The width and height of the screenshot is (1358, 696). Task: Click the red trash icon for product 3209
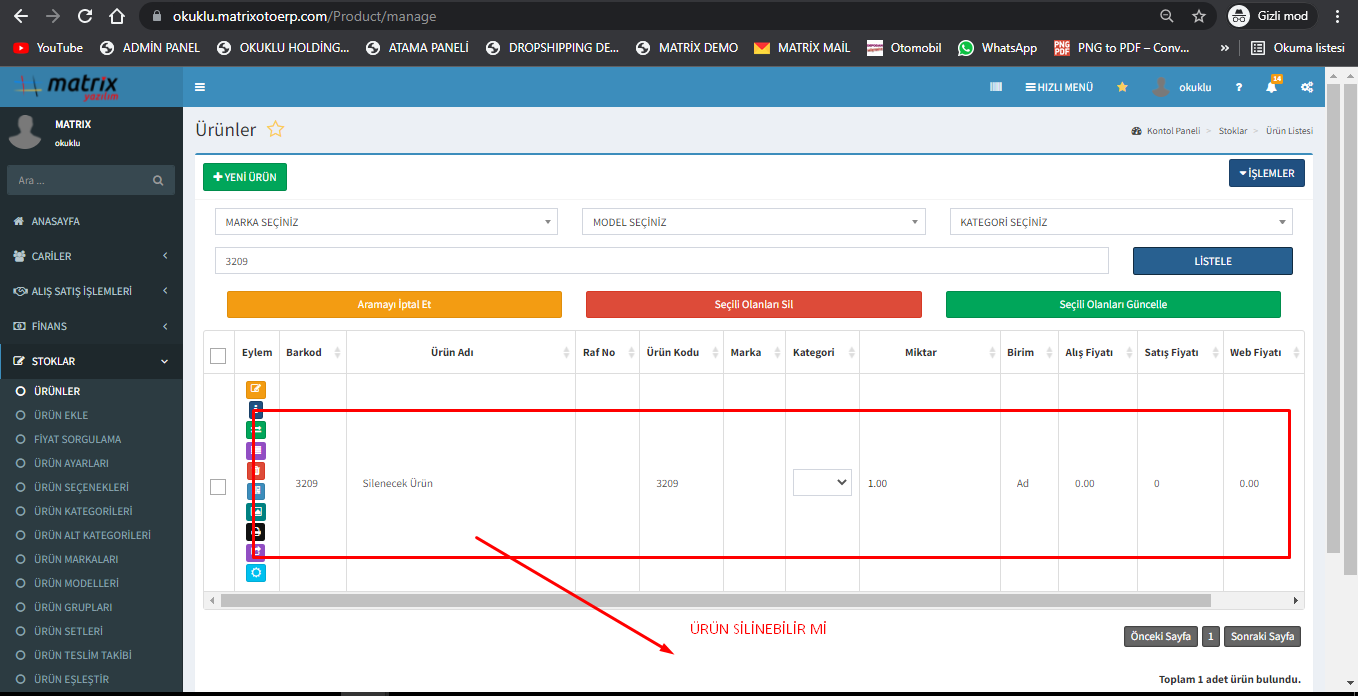click(256, 470)
